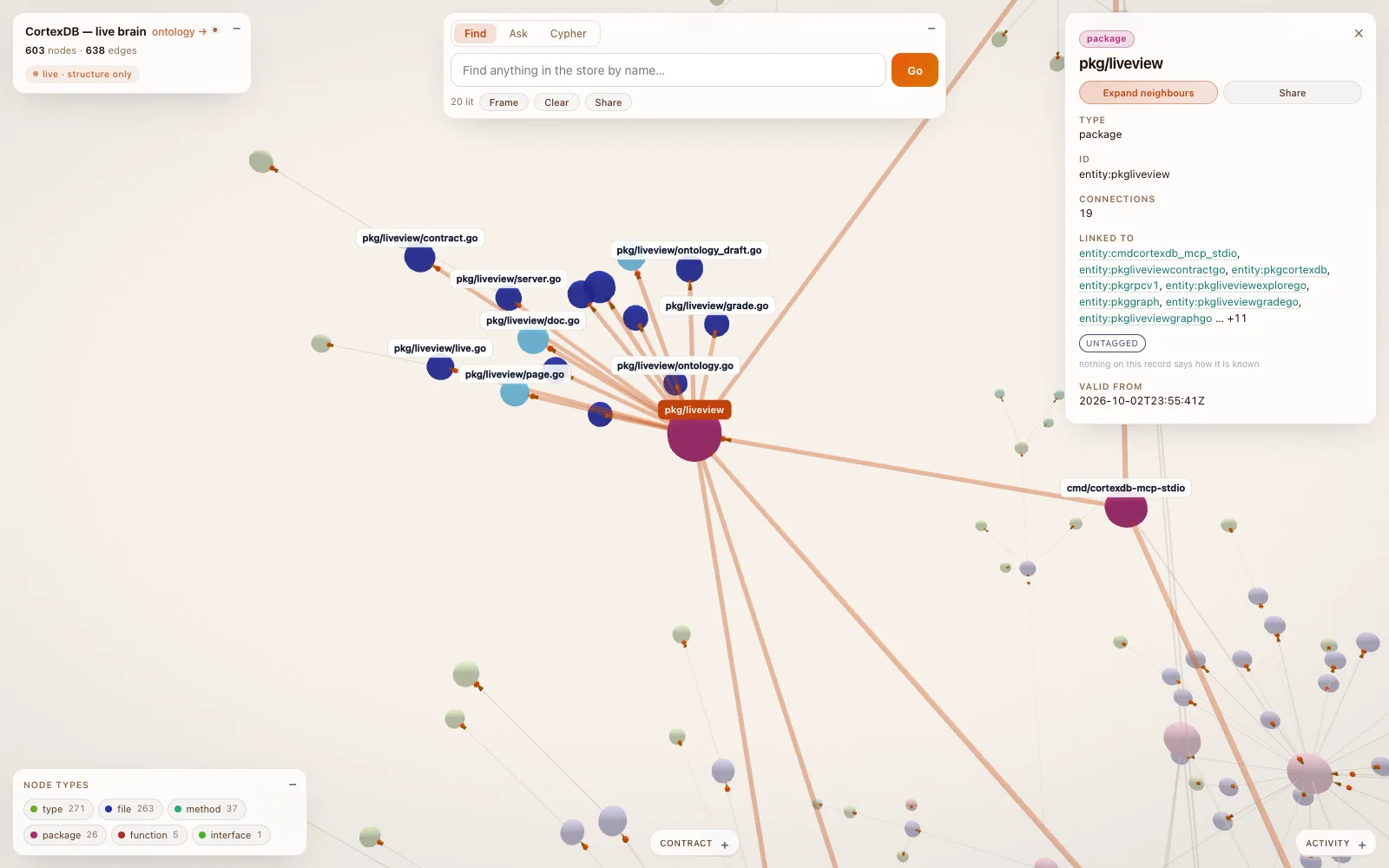Switch to the Ask tab
The height and width of the screenshot is (868, 1389).
click(x=518, y=34)
